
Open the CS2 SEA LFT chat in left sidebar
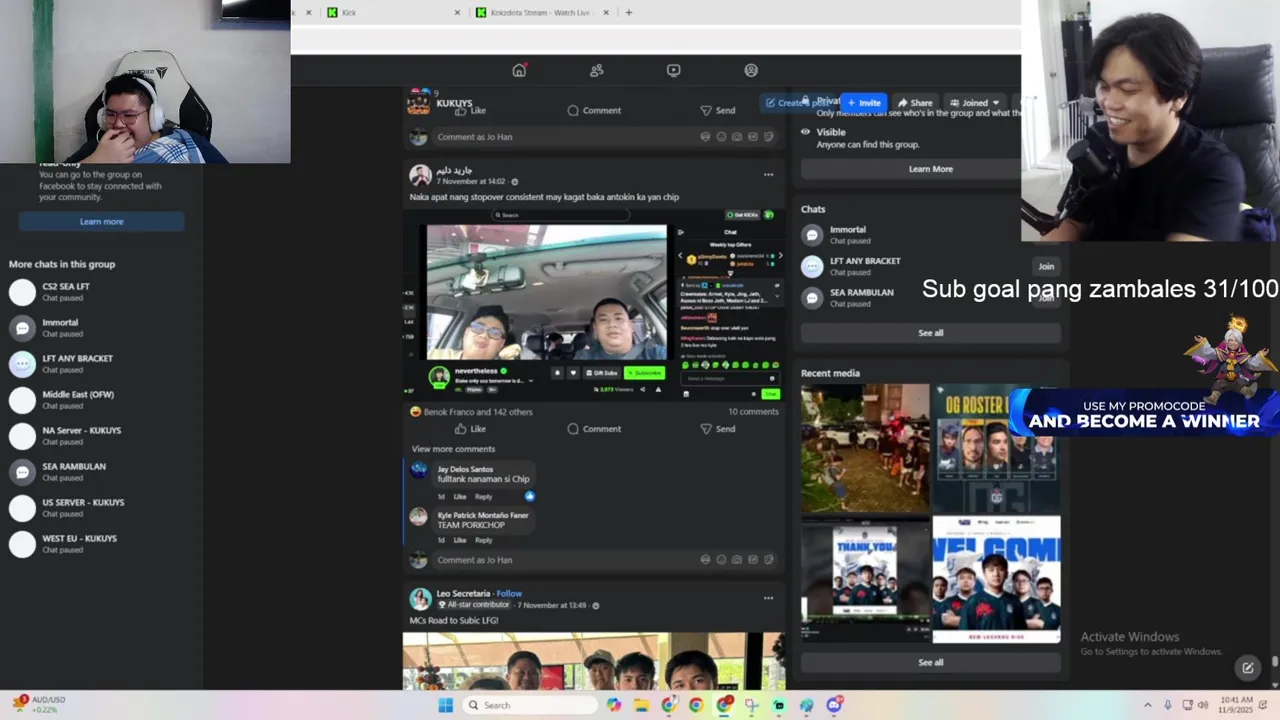(x=100, y=292)
